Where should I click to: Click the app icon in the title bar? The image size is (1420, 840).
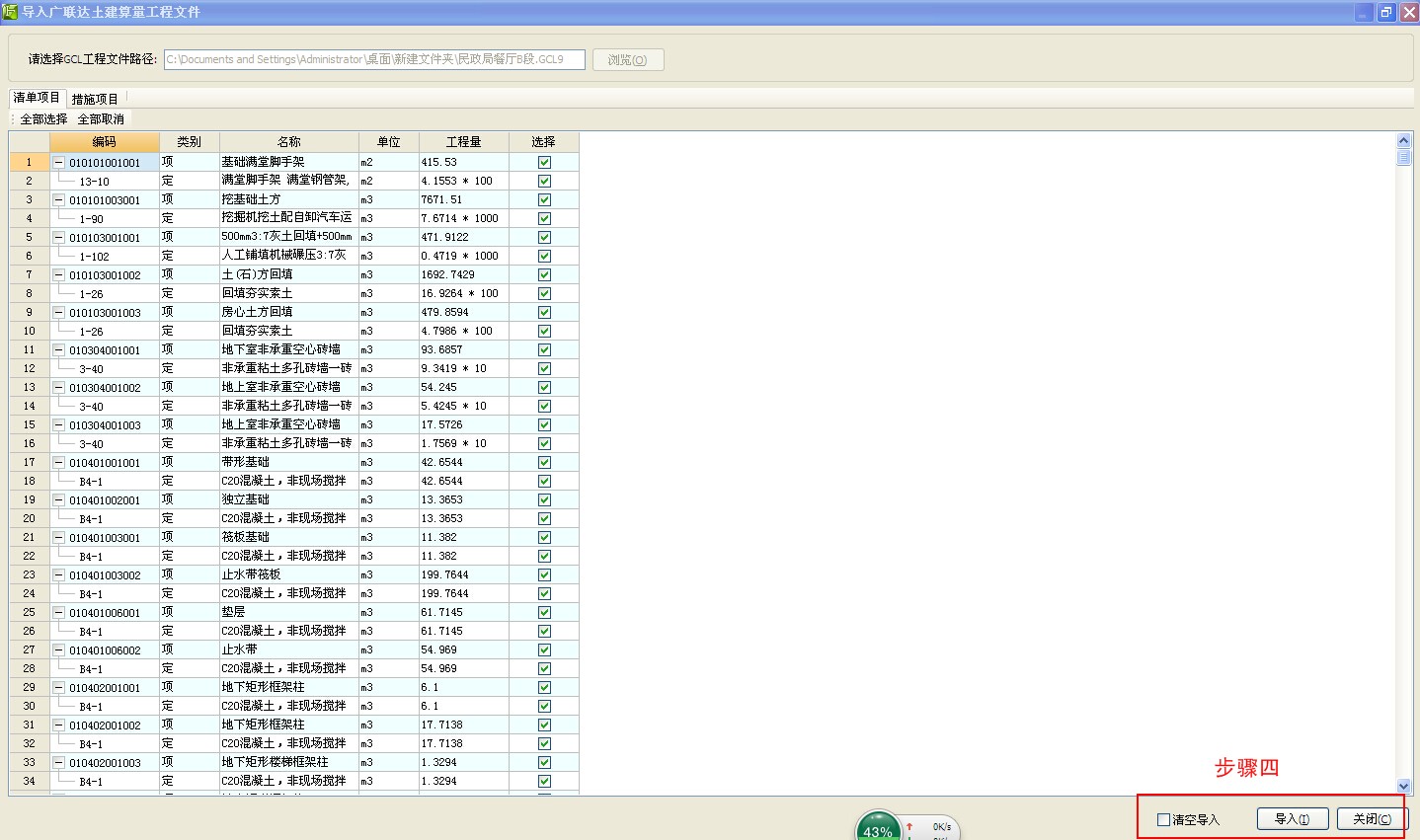[x=10, y=12]
